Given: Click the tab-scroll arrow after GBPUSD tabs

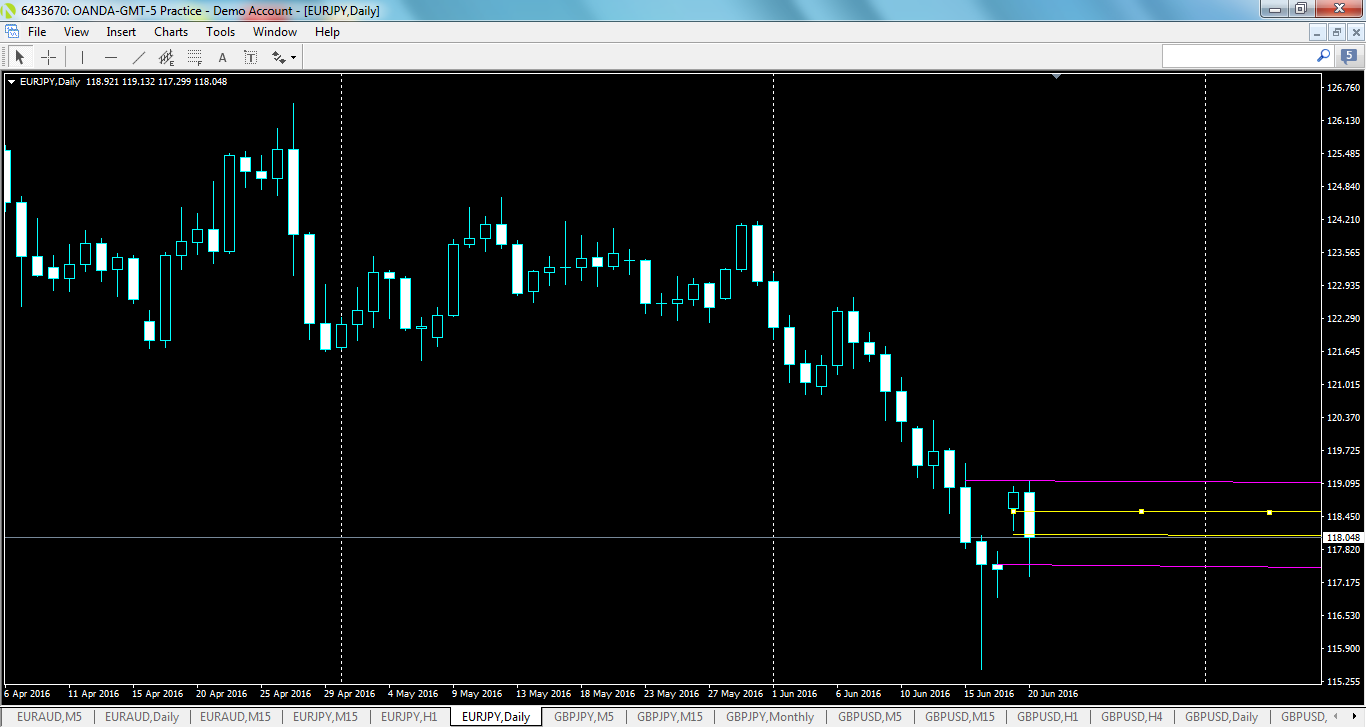Looking at the screenshot, I should (x=1355, y=716).
